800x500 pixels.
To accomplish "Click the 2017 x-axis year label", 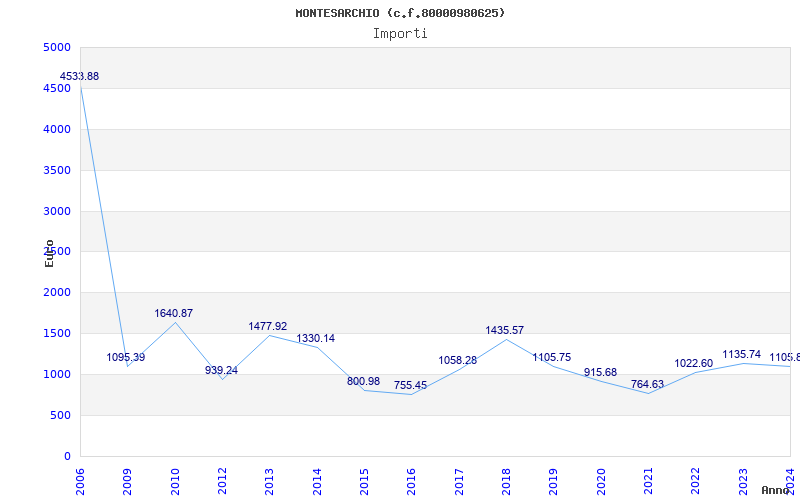I will [x=459, y=481].
